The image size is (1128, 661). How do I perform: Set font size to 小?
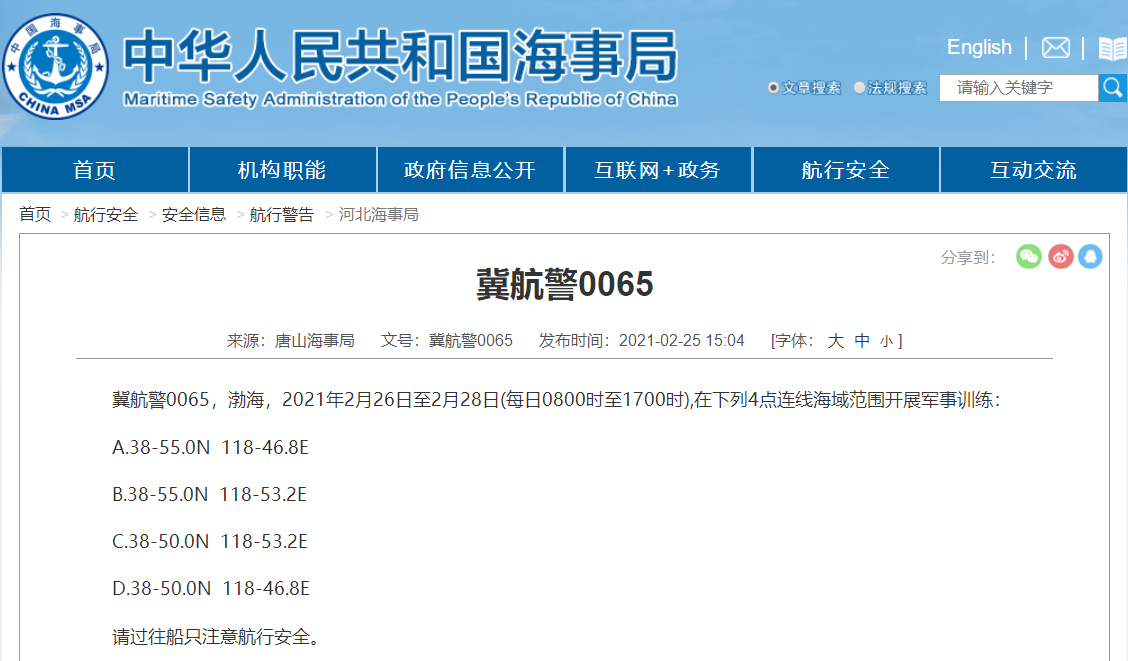coord(886,342)
